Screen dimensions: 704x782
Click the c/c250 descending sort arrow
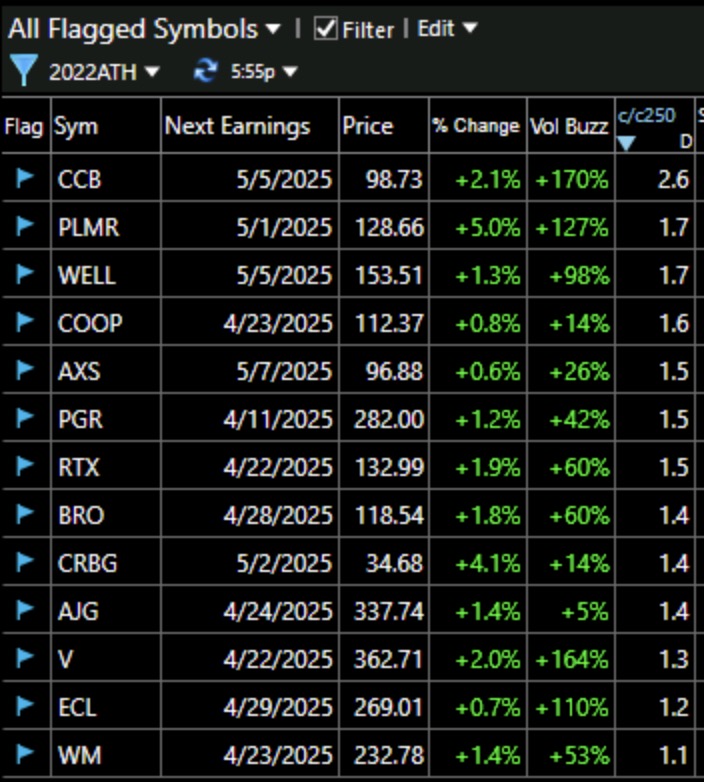626,143
